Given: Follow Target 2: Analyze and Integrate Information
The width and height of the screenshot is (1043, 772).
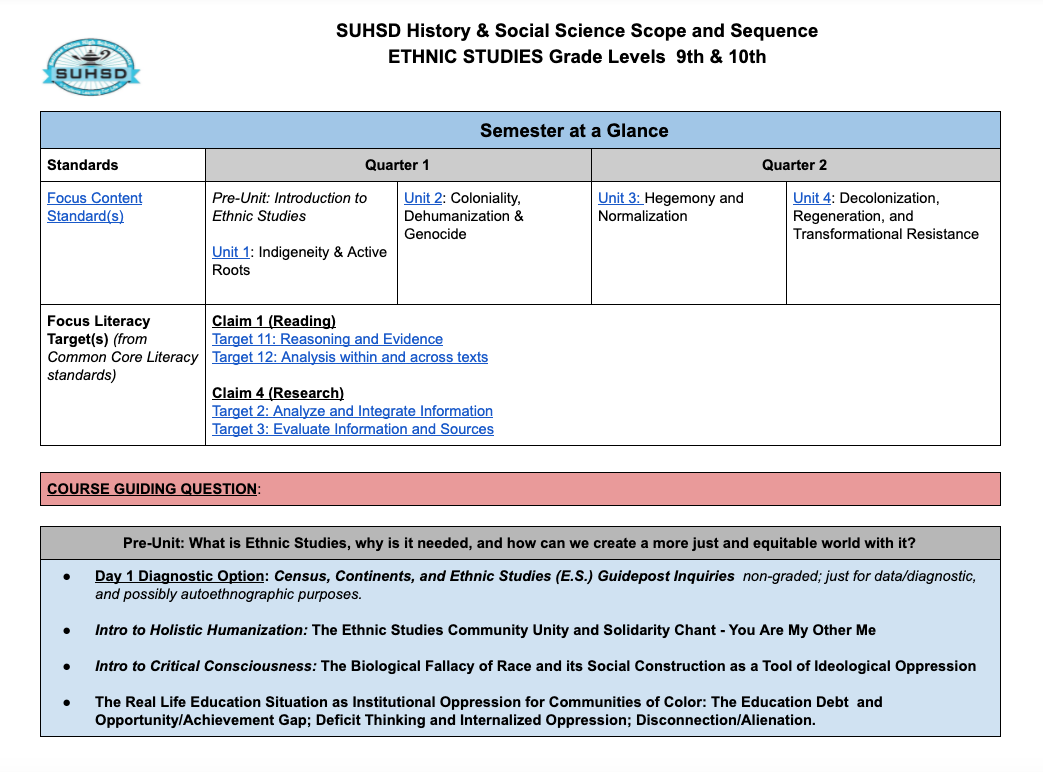Looking at the screenshot, I should click(x=352, y=411).
